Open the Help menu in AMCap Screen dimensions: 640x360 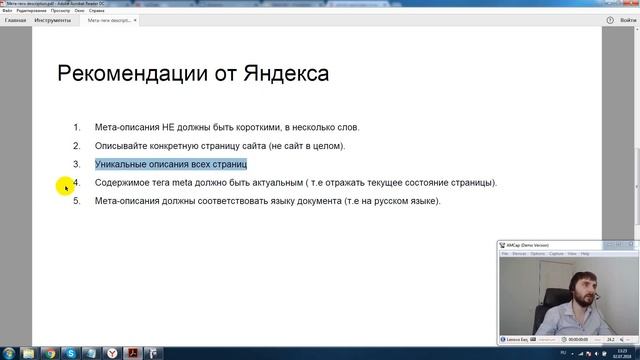pos(585,254)
